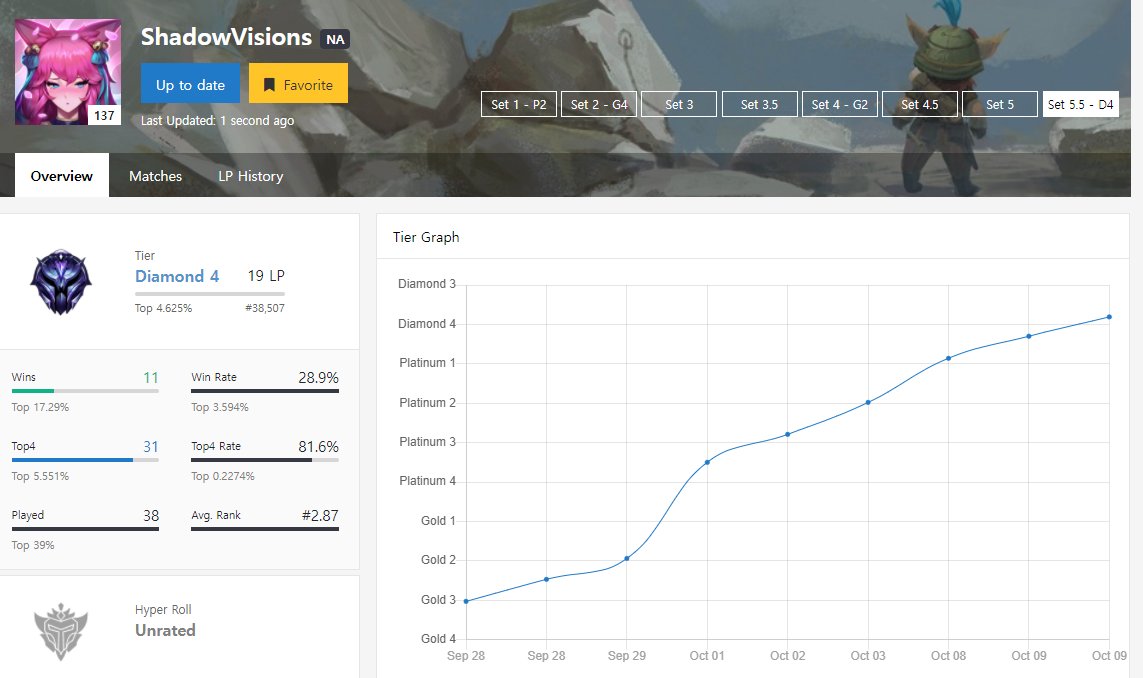This screenshot has height=678, width=1143.
Task: Click the 81.6% Top4 rate value
Action: pos(319,446)
